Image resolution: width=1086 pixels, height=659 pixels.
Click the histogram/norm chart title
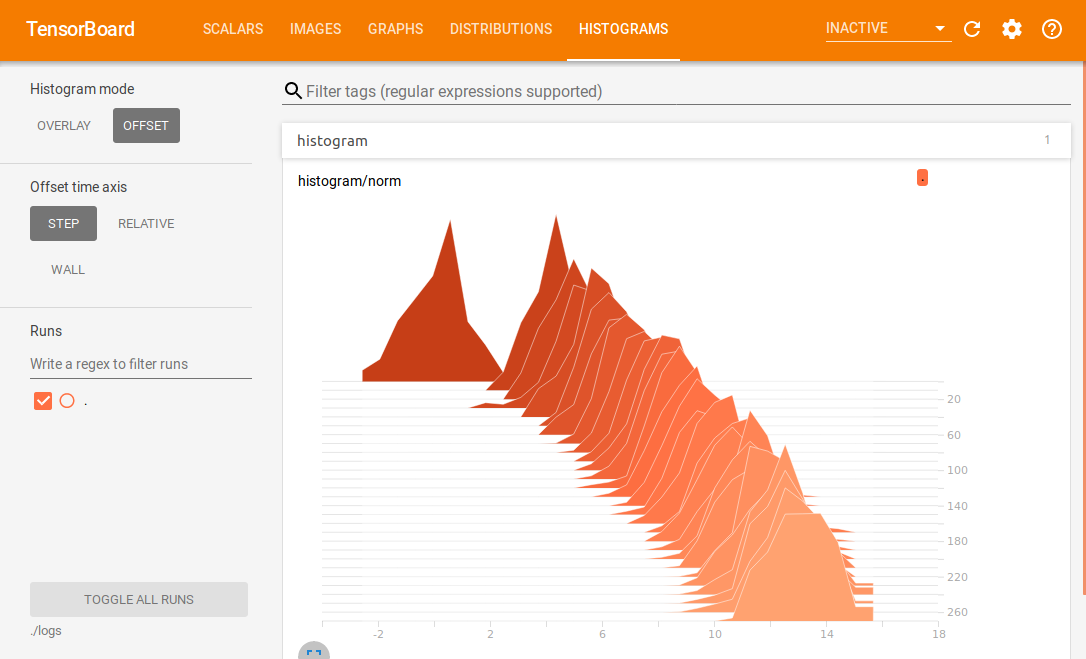click(x=349, y=181)
